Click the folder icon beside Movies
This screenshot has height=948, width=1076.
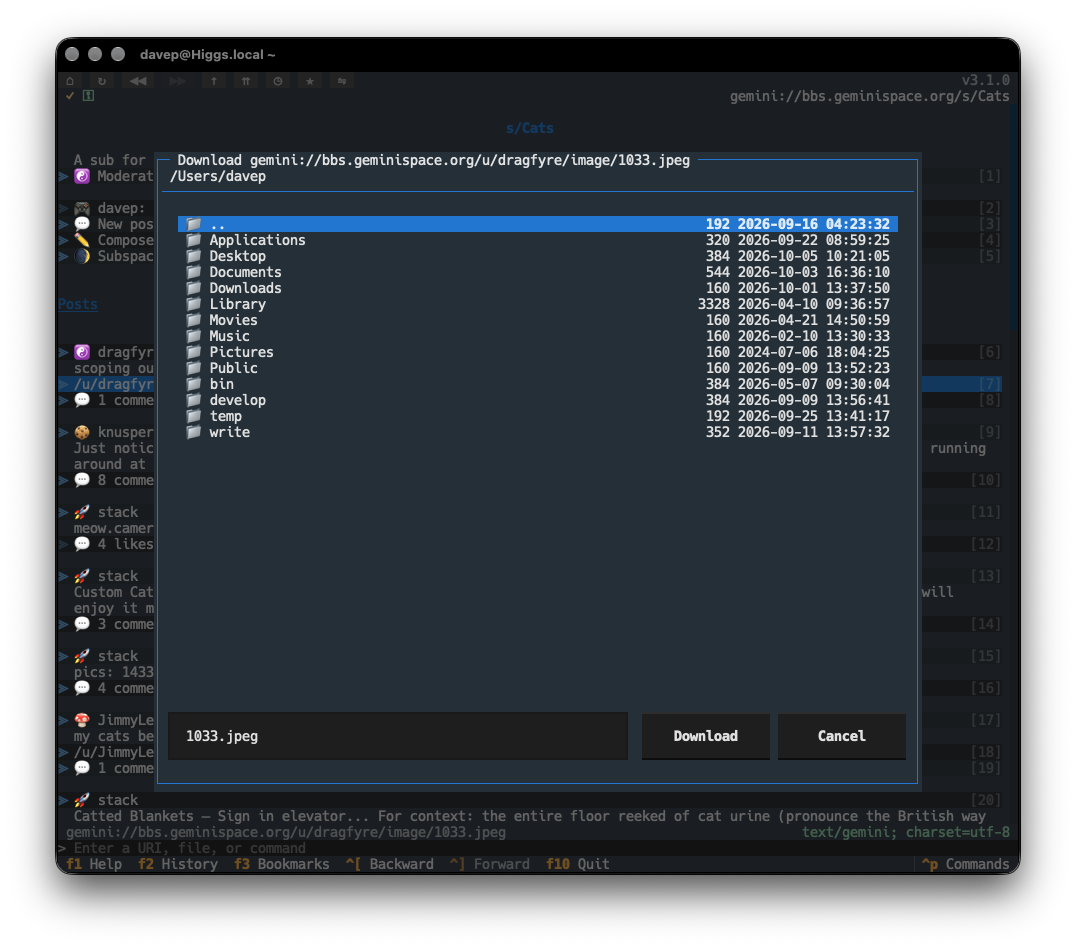tap(194, 321)
